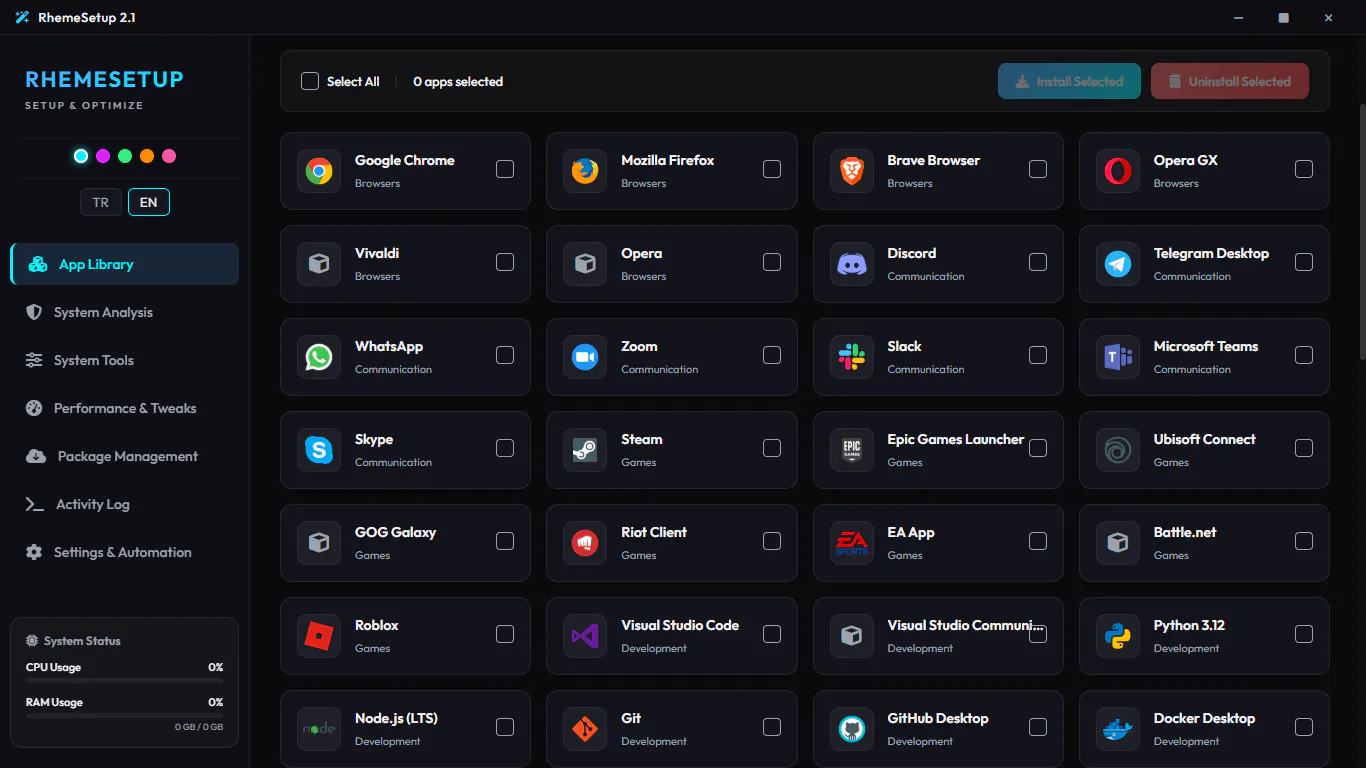The width and height of the screenshot is (1366, 768).
Task: Click the Mozilla Firefox logo icon
Action: (585, 171)
